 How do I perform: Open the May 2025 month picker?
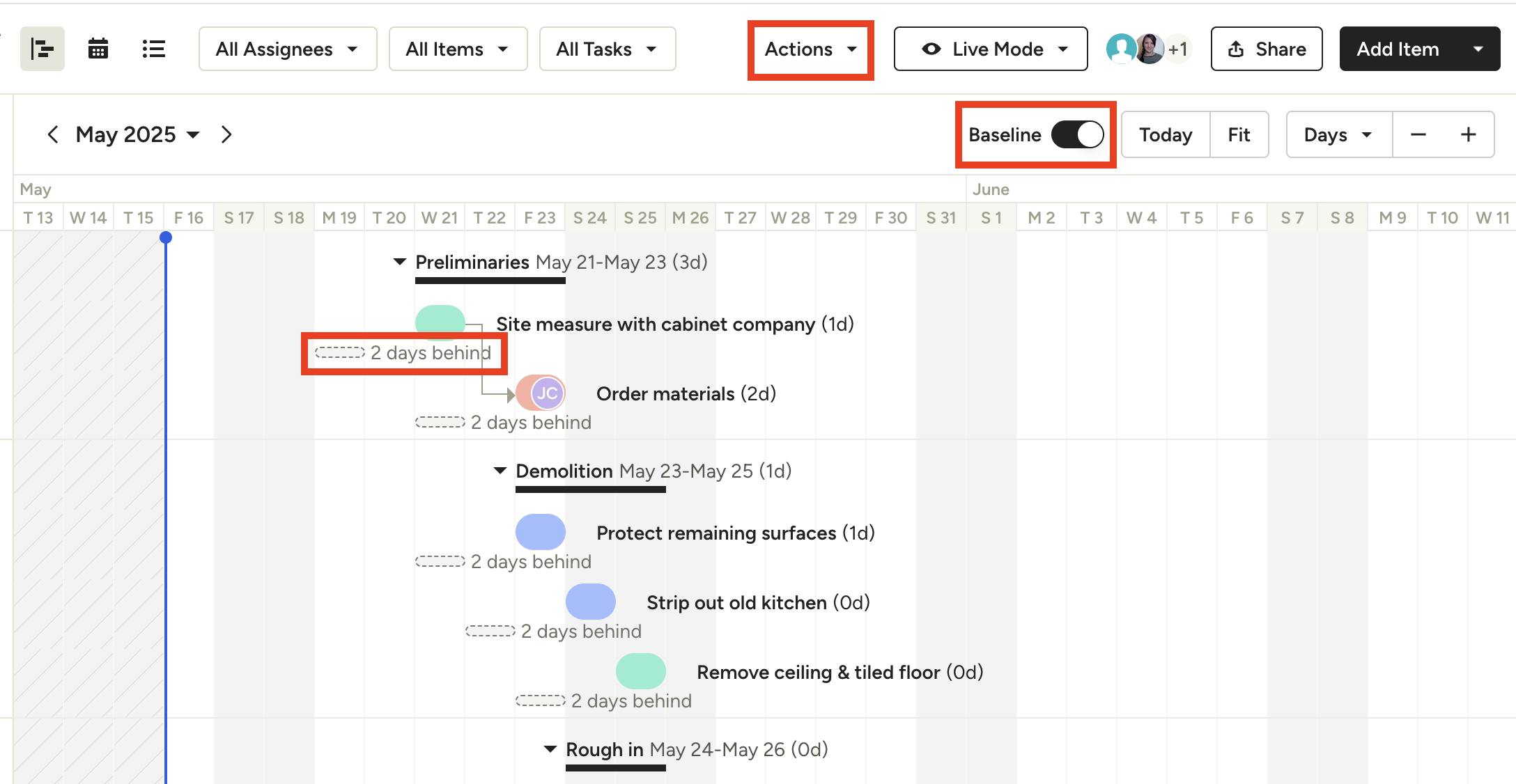point(137,134)
